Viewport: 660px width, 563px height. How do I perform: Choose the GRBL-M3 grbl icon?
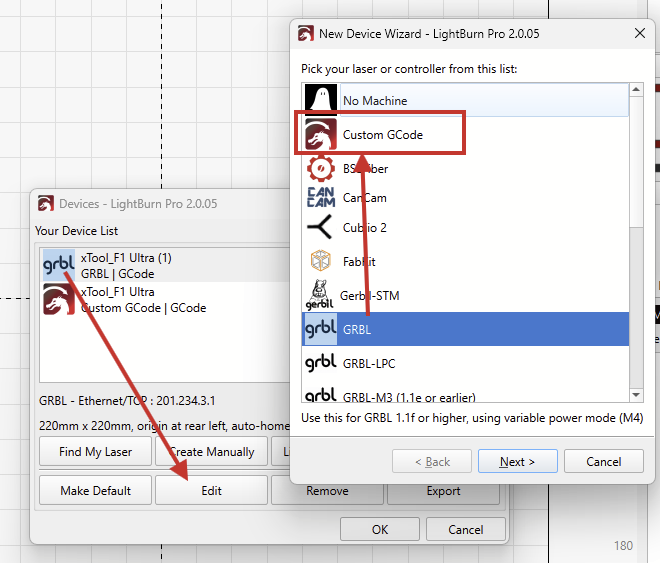tap(321, 395)
